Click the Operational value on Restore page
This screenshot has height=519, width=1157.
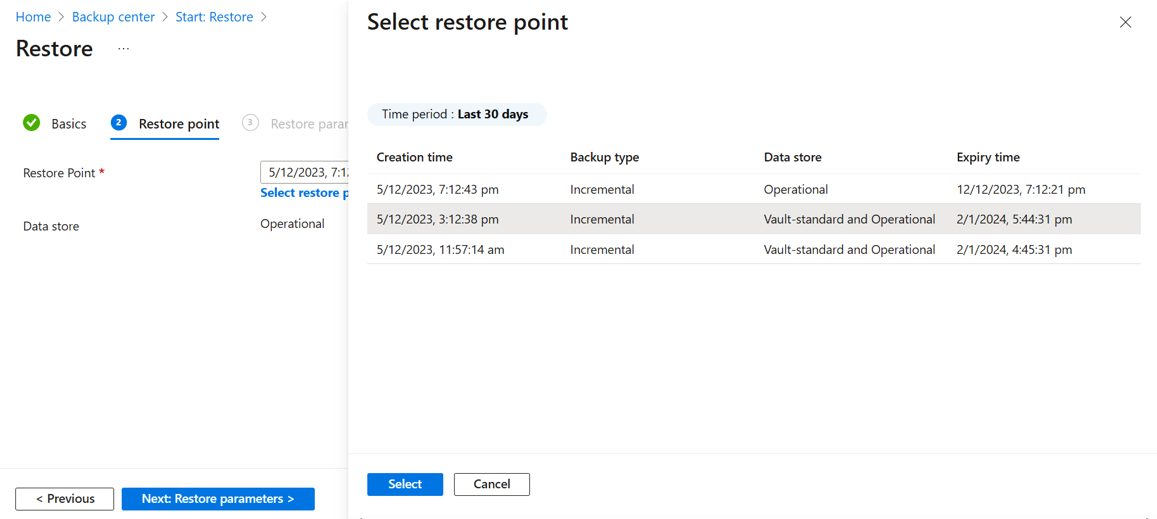click(x=292, y=224)
